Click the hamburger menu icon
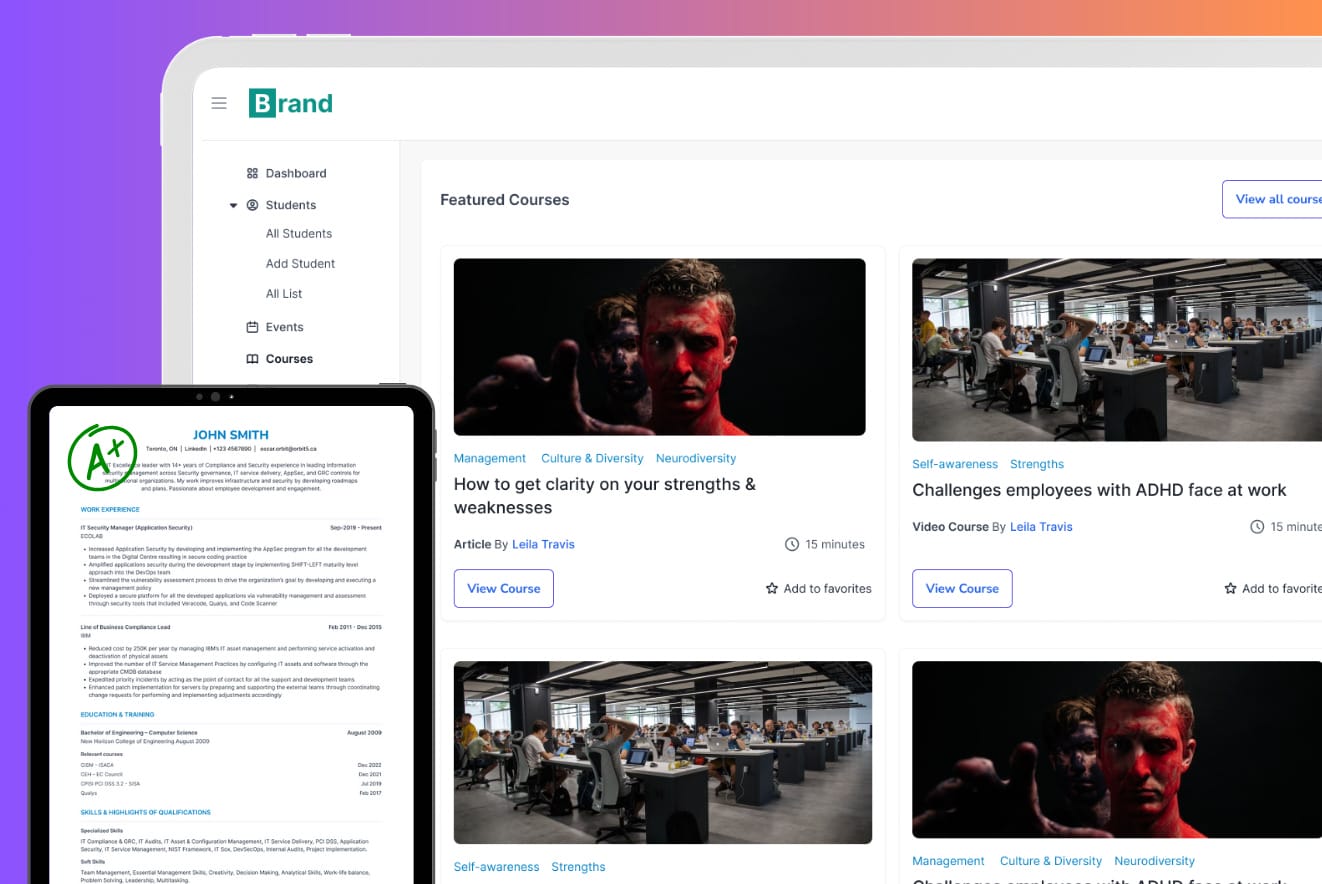Image resolution: width=1322 pixels, height=884 pixels. [219, 103]
